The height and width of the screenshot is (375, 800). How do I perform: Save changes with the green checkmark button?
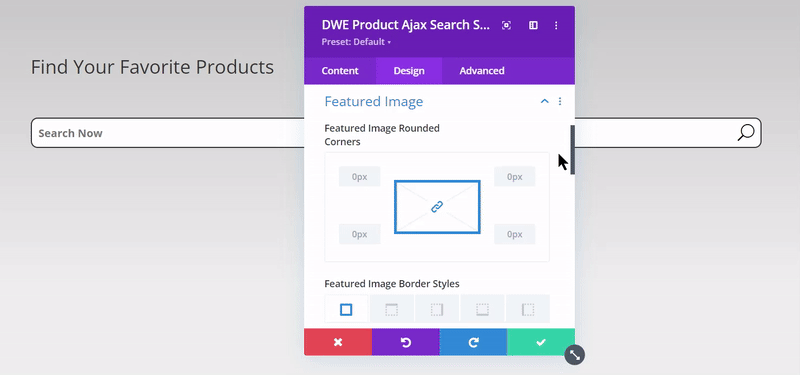[541, 342]
